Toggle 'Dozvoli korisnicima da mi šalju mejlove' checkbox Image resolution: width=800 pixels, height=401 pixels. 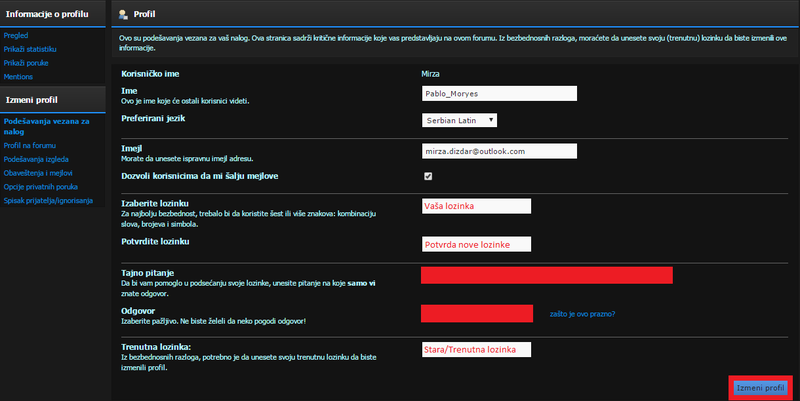[428, 176]
